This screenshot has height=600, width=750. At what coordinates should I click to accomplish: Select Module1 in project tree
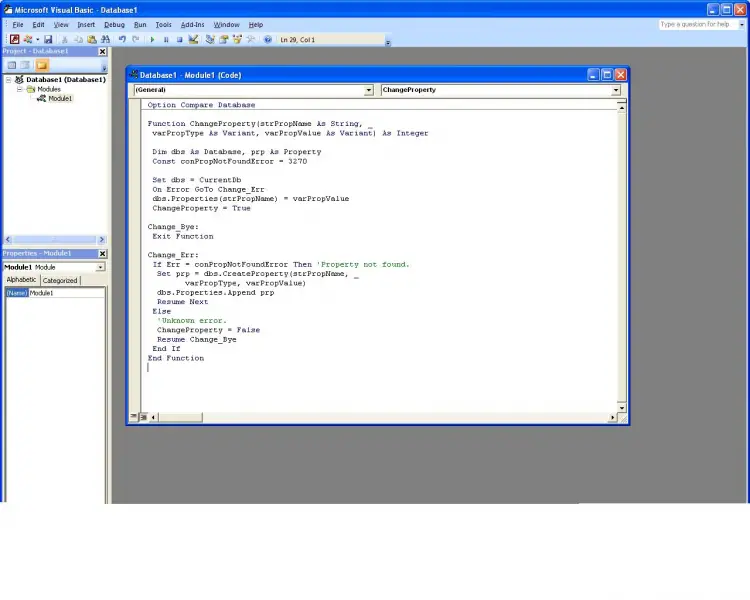[60, 99]
